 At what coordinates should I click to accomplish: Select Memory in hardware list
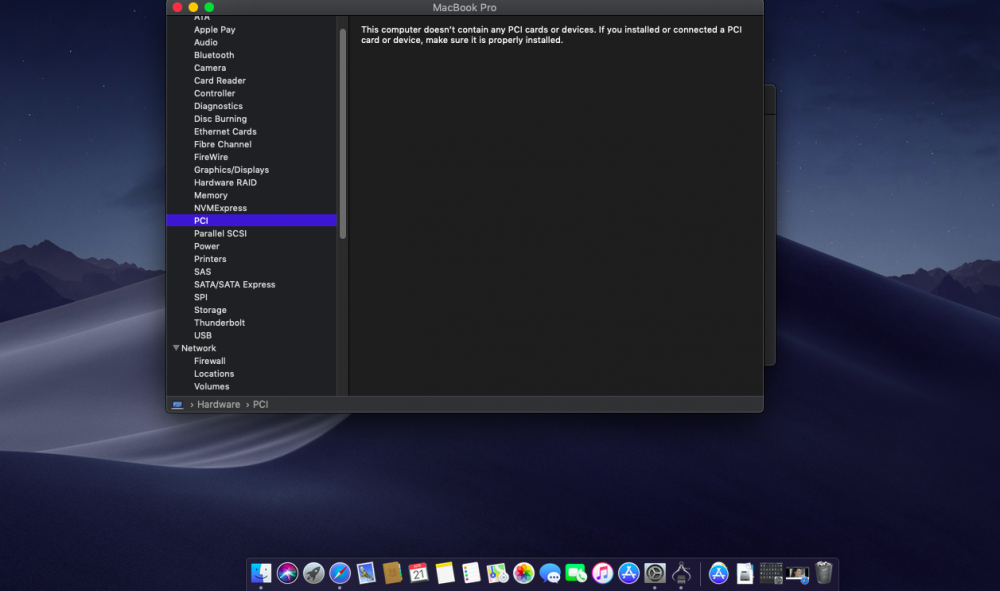(211, 195)
